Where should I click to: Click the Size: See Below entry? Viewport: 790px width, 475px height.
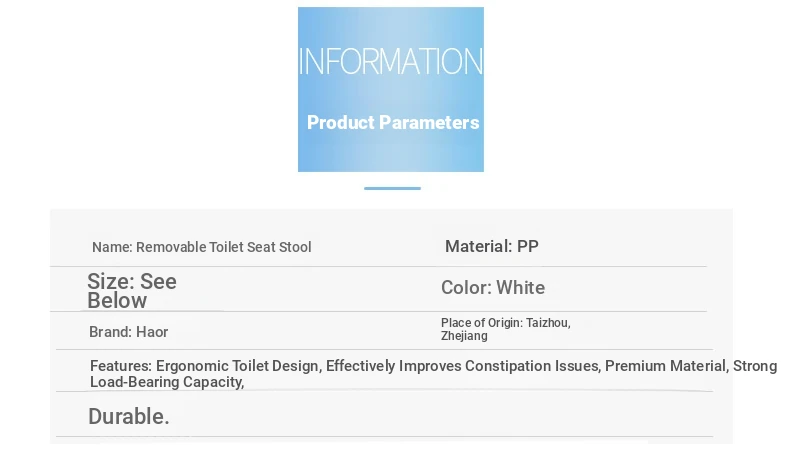click(x=132, y=291)
